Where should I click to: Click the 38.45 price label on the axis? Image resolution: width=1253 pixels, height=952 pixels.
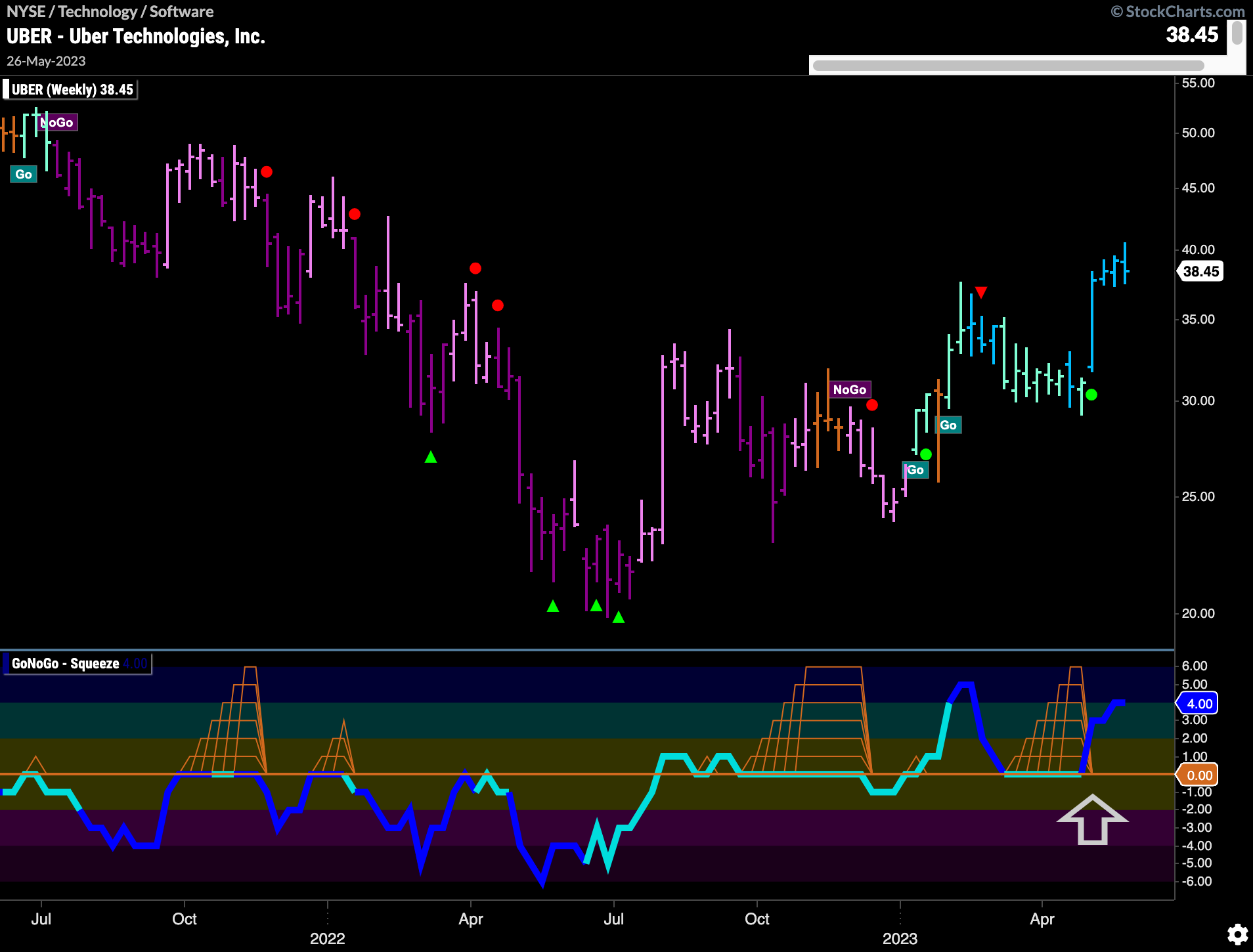click(1200, 271)
